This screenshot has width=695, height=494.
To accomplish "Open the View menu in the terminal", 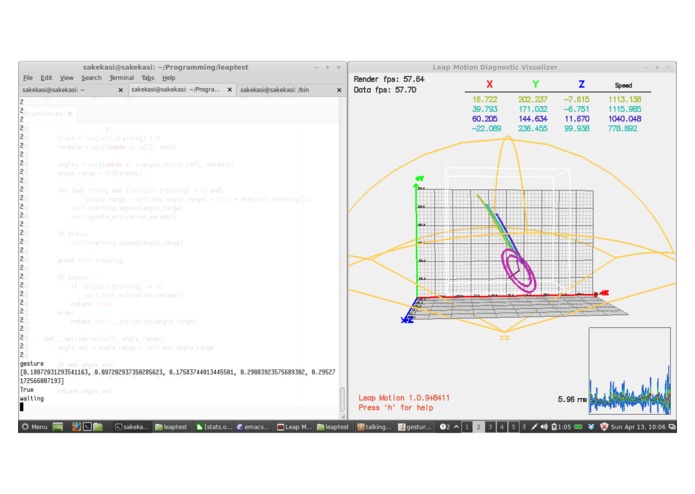I will point(66,78).
